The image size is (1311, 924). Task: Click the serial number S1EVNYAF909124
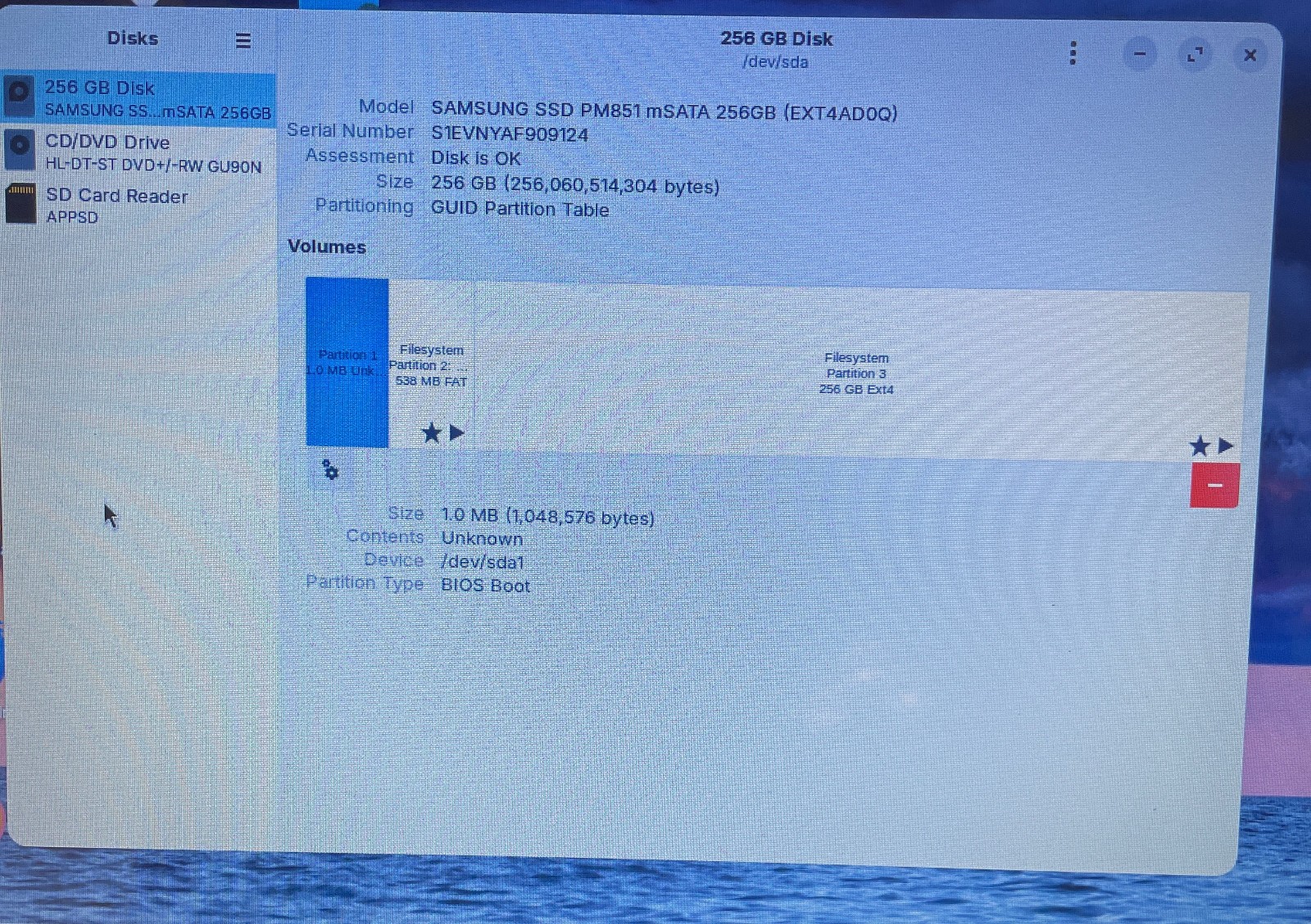510,134
